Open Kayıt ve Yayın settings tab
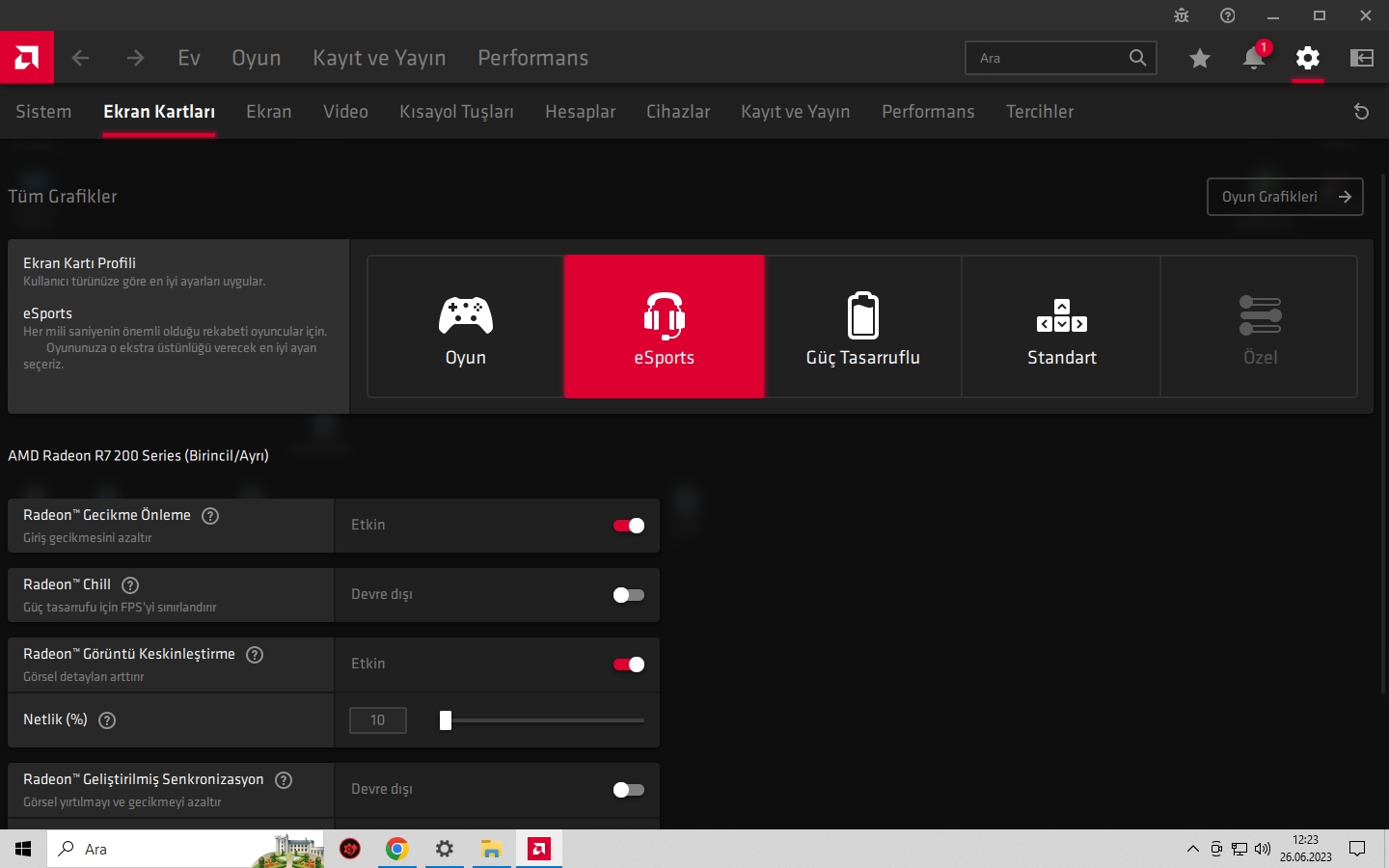 [796, 112]
